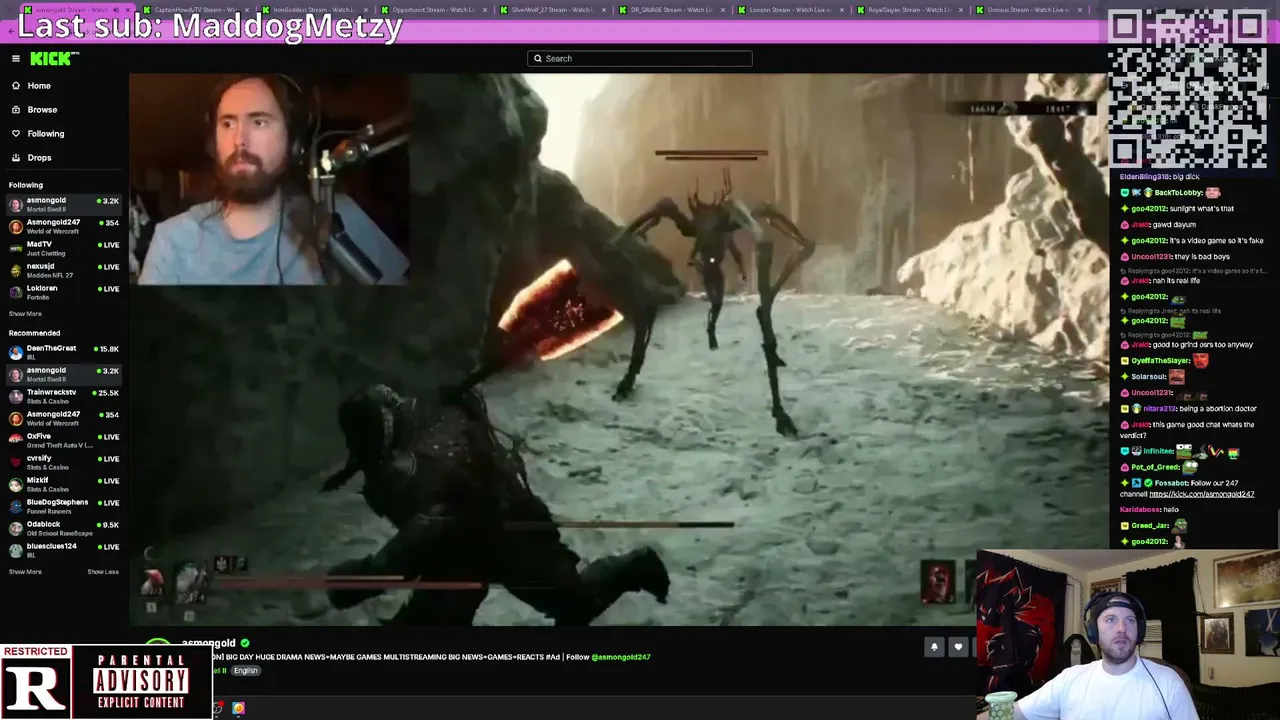Screen dimensions: 1280x720
Task: Open Trainwreckstv channel avatar
Action: tap(16, 397)
